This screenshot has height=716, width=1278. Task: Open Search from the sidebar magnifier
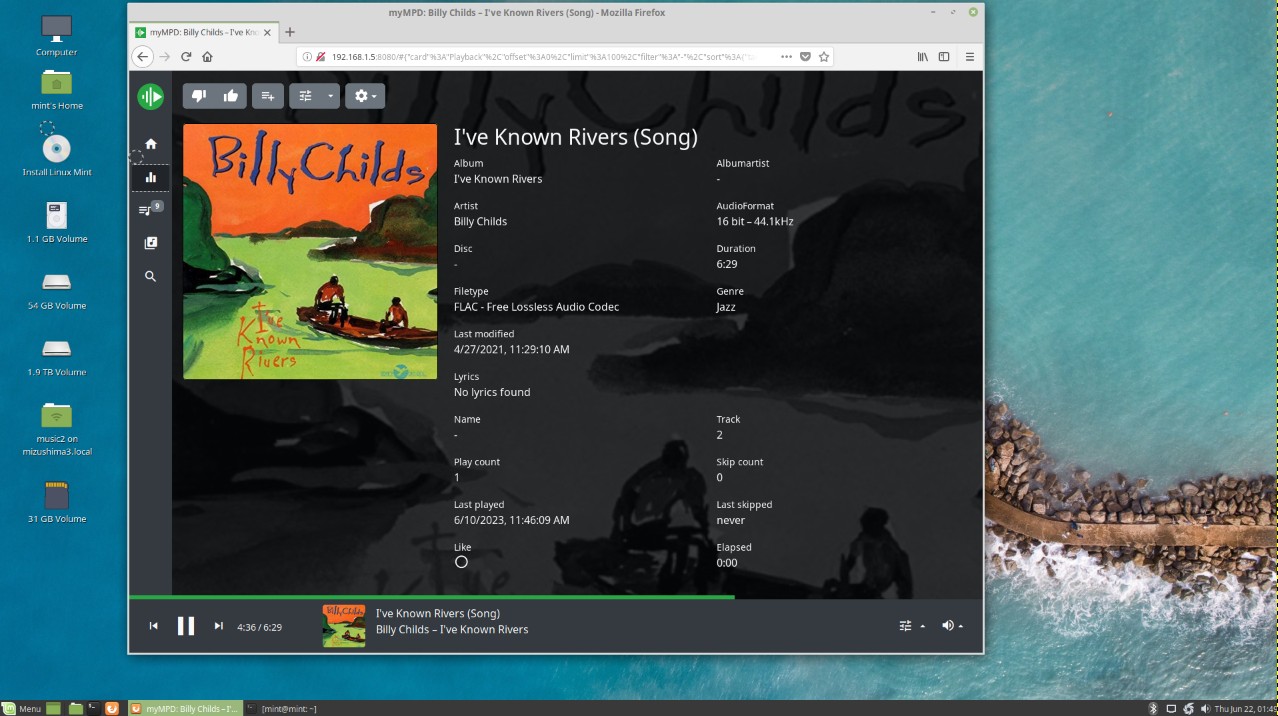coord(151,276)
